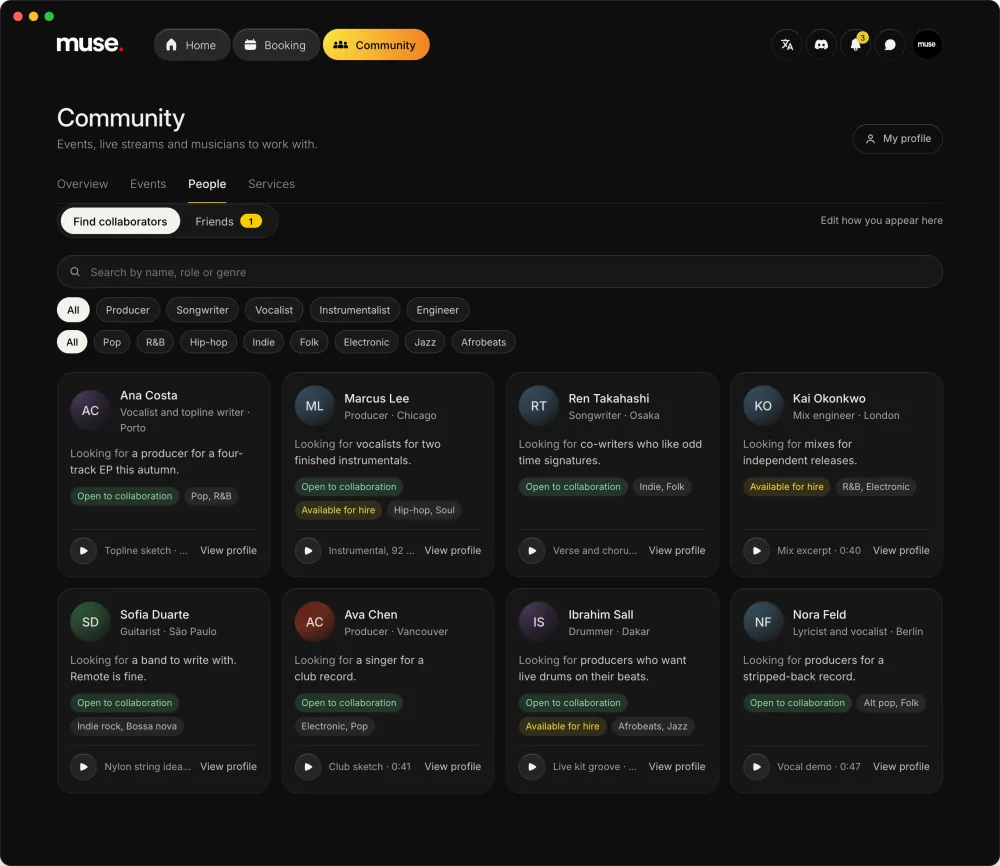Select Find collaborators segment
Screen dimensions: 1000x866
120,221
